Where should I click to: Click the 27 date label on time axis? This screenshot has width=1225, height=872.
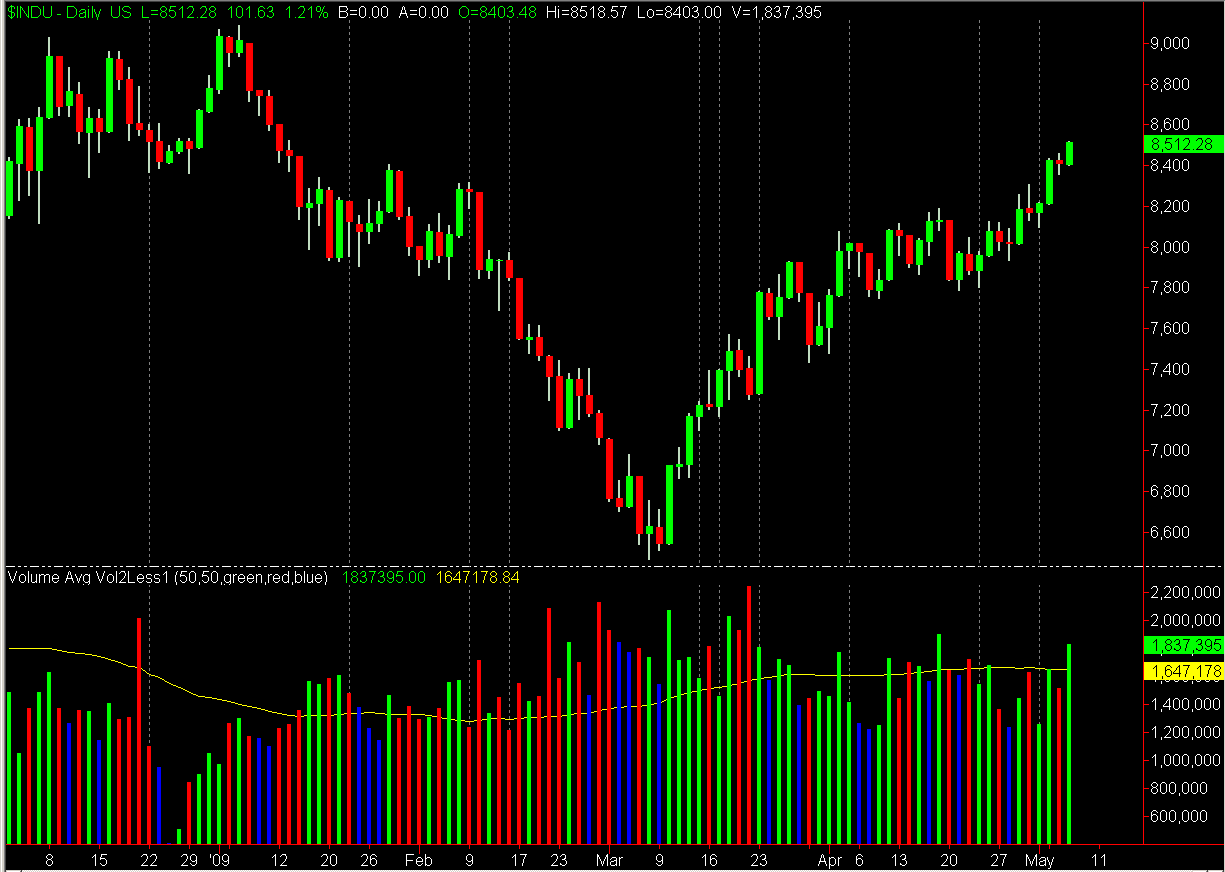tap(999, 859)
